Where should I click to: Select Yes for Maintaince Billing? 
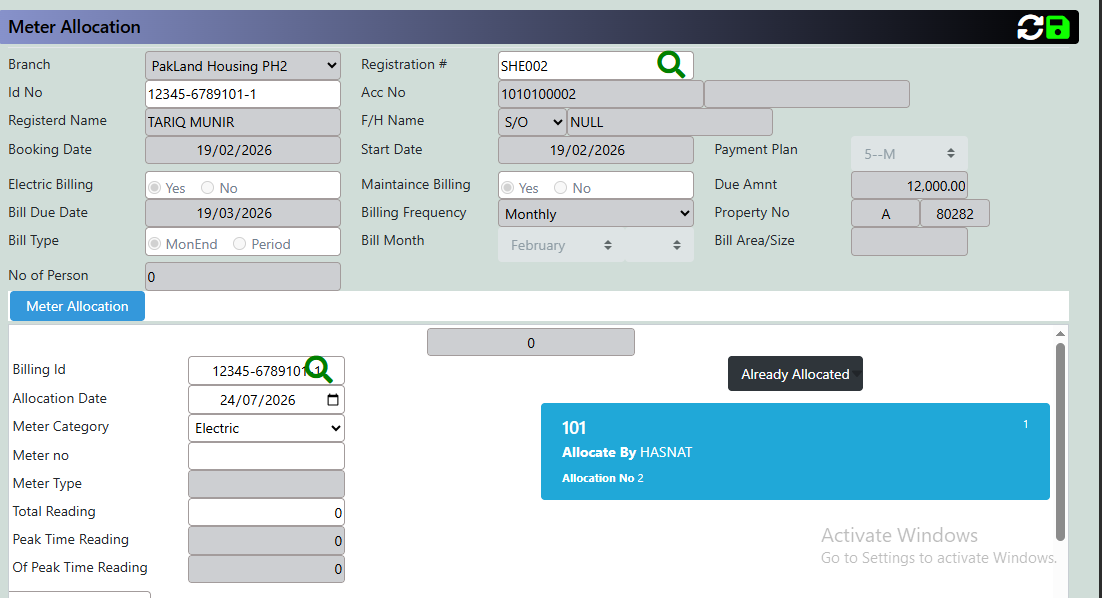tap(507, 188)
